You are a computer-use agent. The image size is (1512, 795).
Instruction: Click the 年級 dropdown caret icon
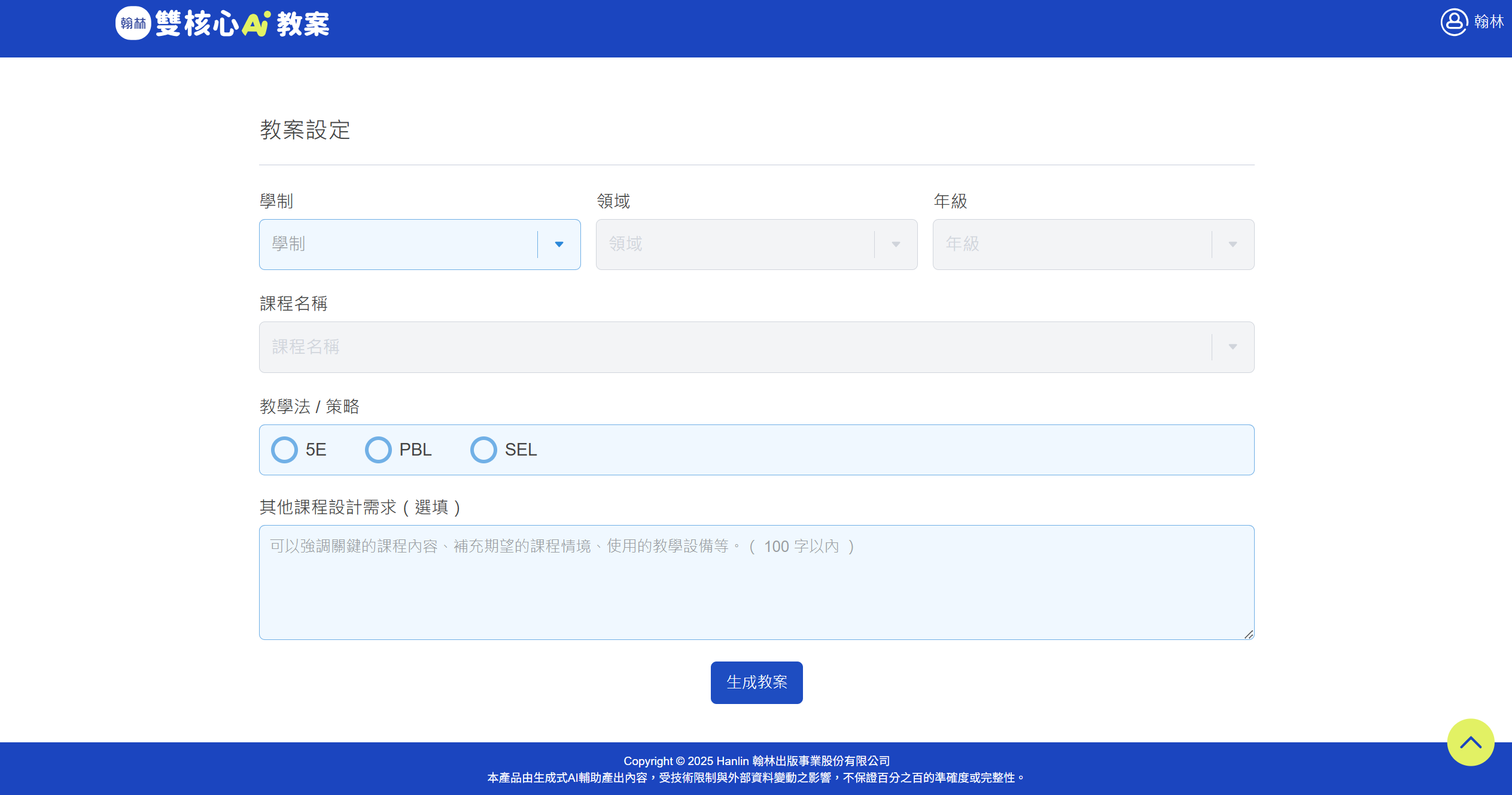pyautogui.click(x=1233, y=244)
